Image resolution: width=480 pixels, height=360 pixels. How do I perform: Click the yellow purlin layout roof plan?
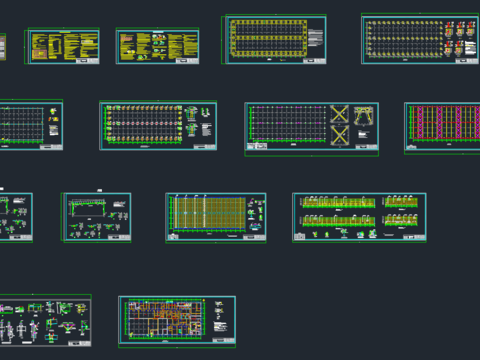tap(216, 218)
